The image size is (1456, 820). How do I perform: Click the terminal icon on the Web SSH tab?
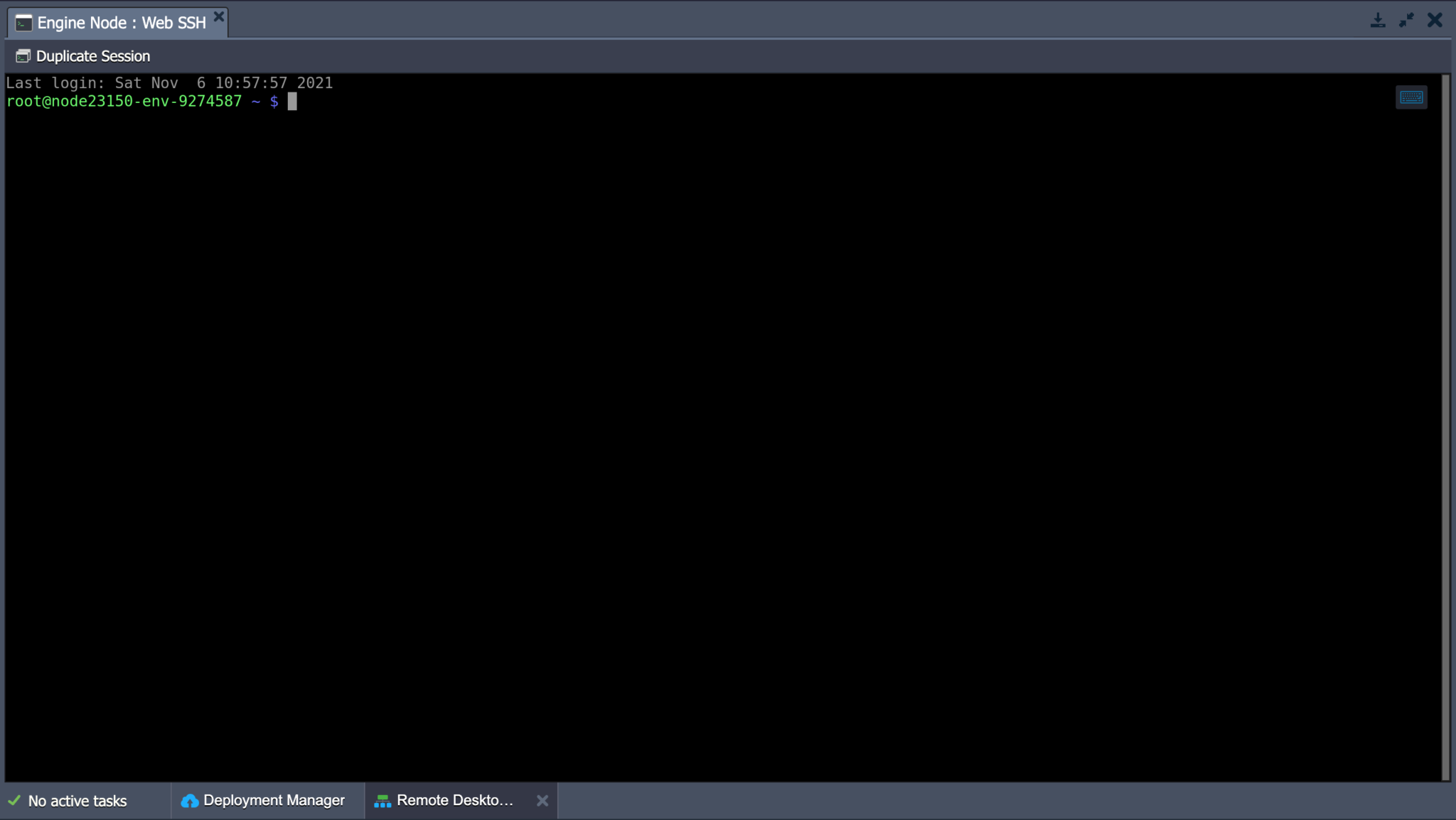pos(23,22)
